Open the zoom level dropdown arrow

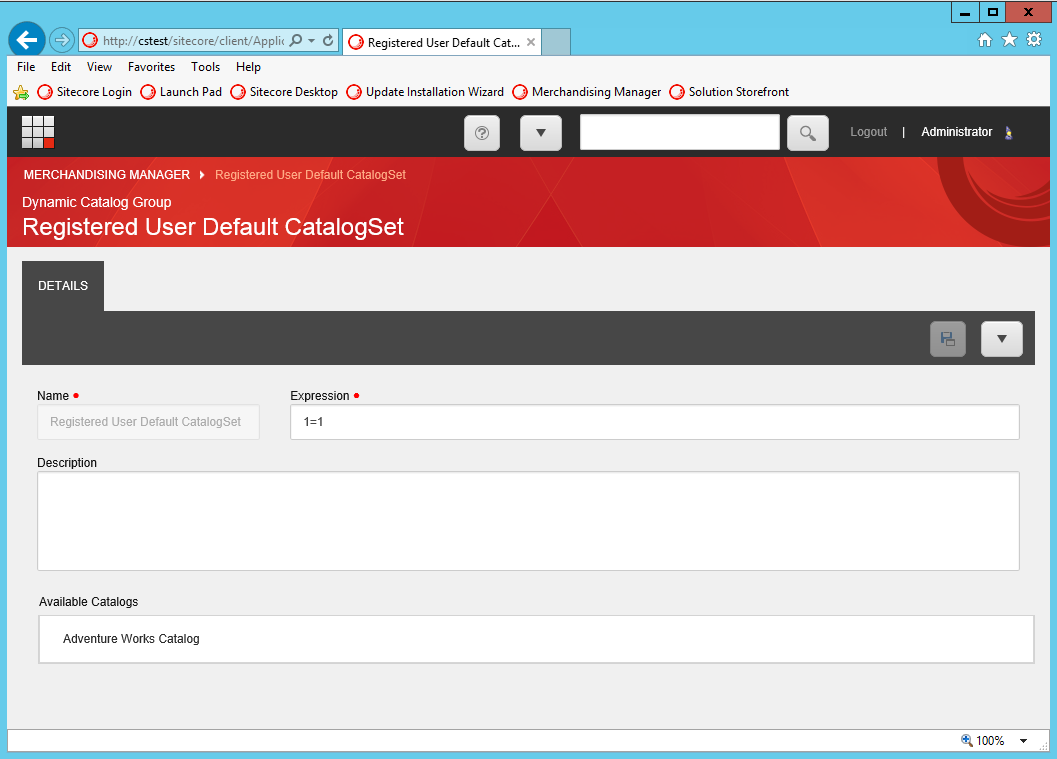[x=1023, y=741]
